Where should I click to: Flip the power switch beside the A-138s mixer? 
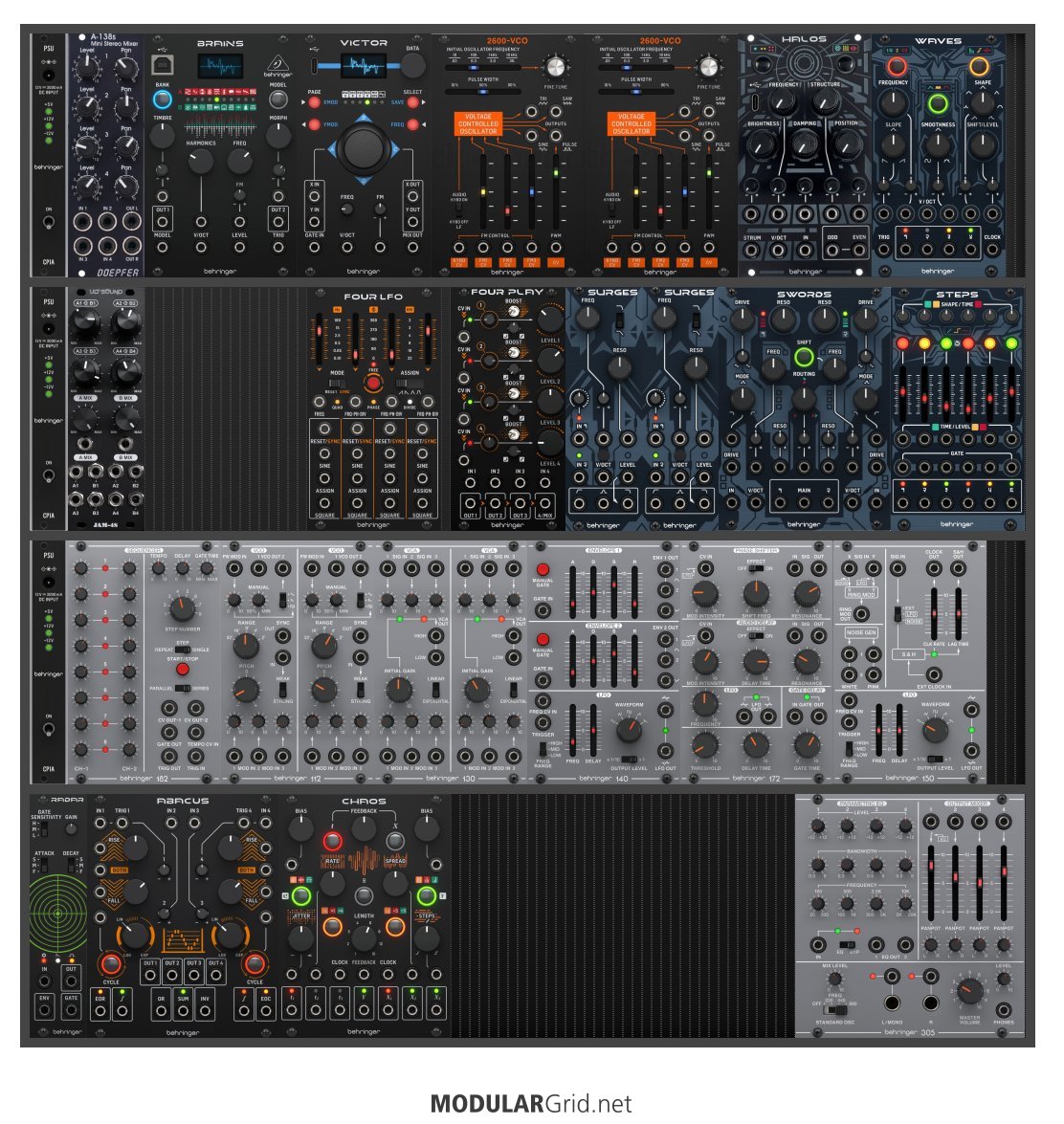48,222
